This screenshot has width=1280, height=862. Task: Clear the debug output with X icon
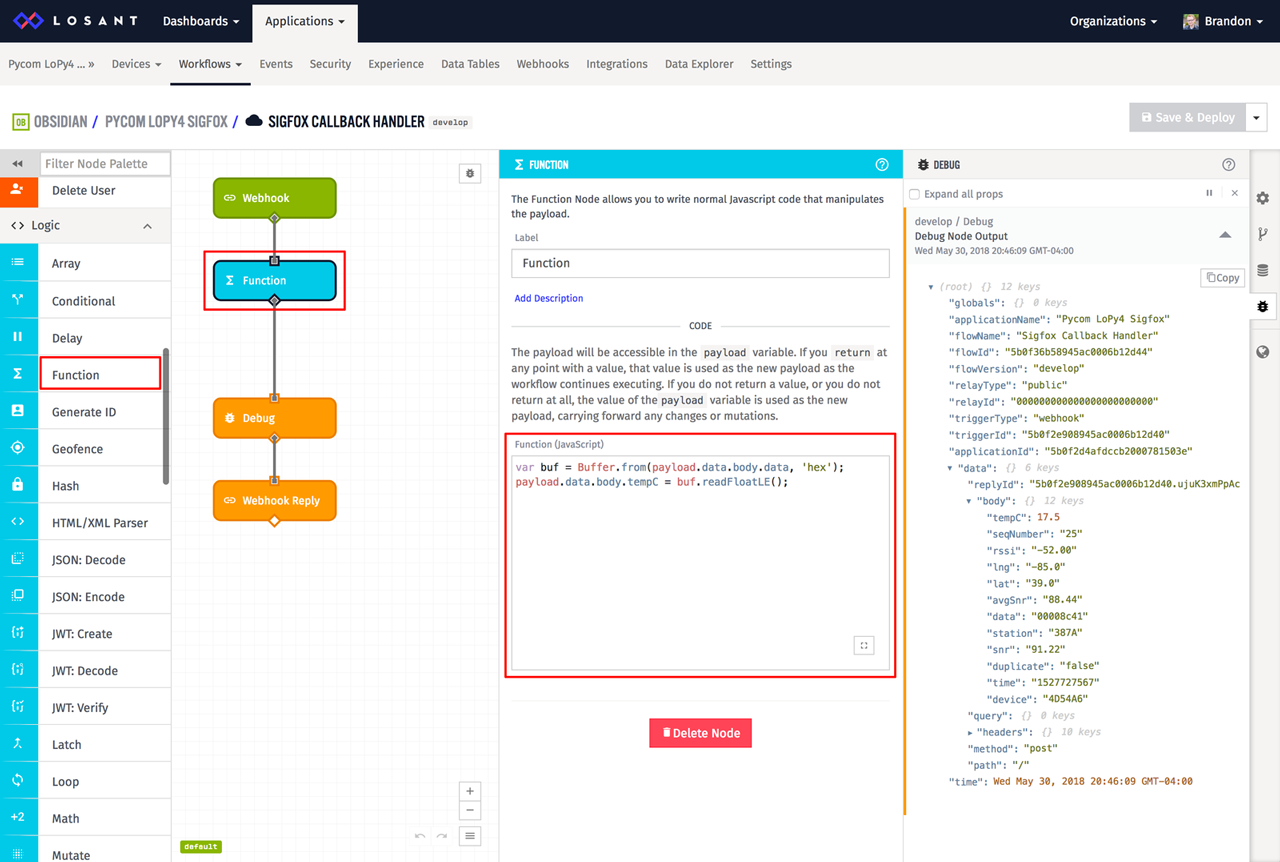(x=1234, y=194)
